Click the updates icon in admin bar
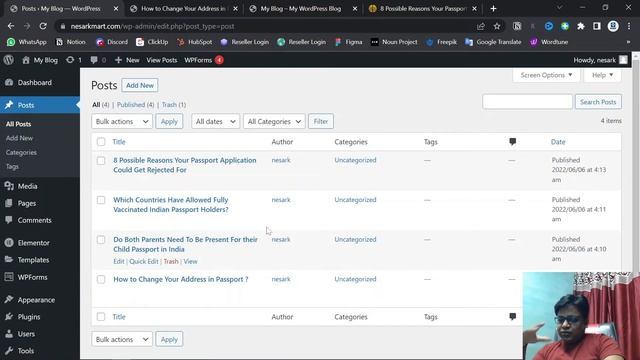 [70, 60]
